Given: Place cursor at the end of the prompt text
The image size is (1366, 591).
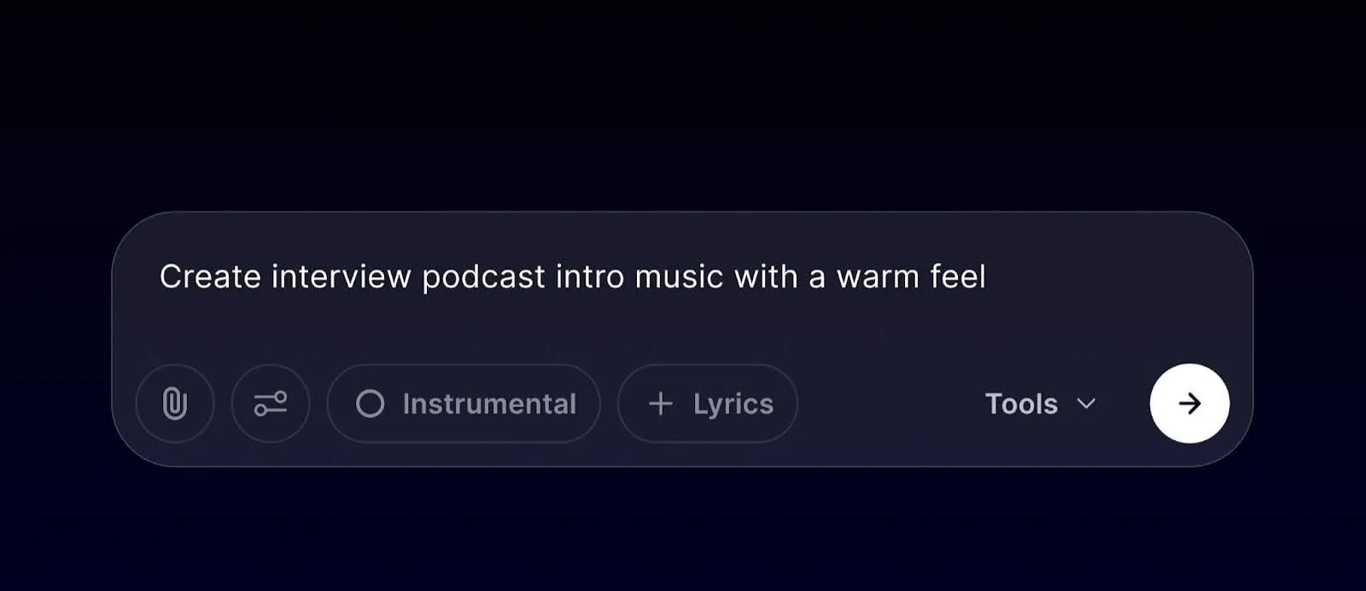Looking at the screenshot, I should [988, 277].
